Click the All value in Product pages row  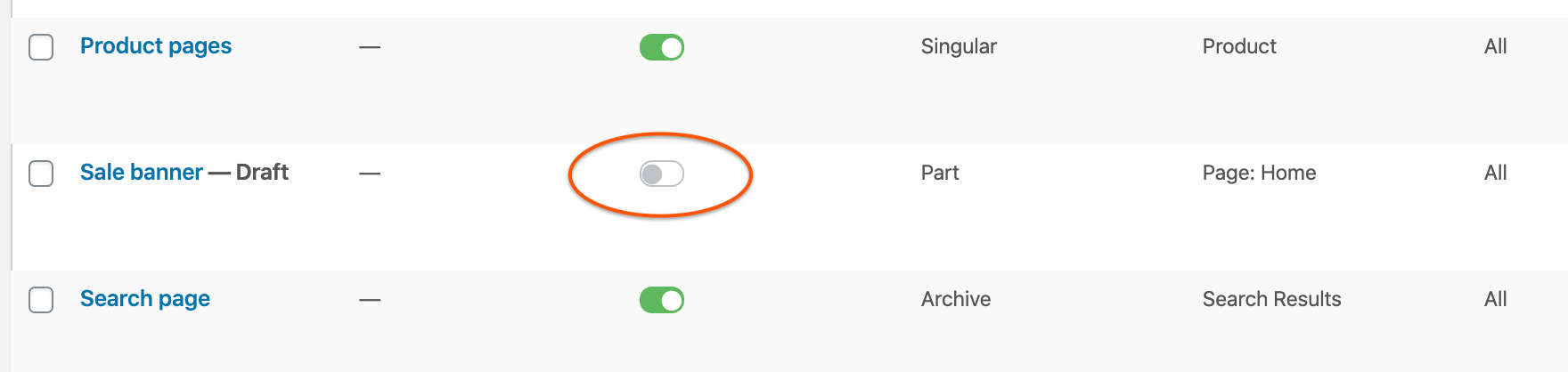(x=1495, y=46)
